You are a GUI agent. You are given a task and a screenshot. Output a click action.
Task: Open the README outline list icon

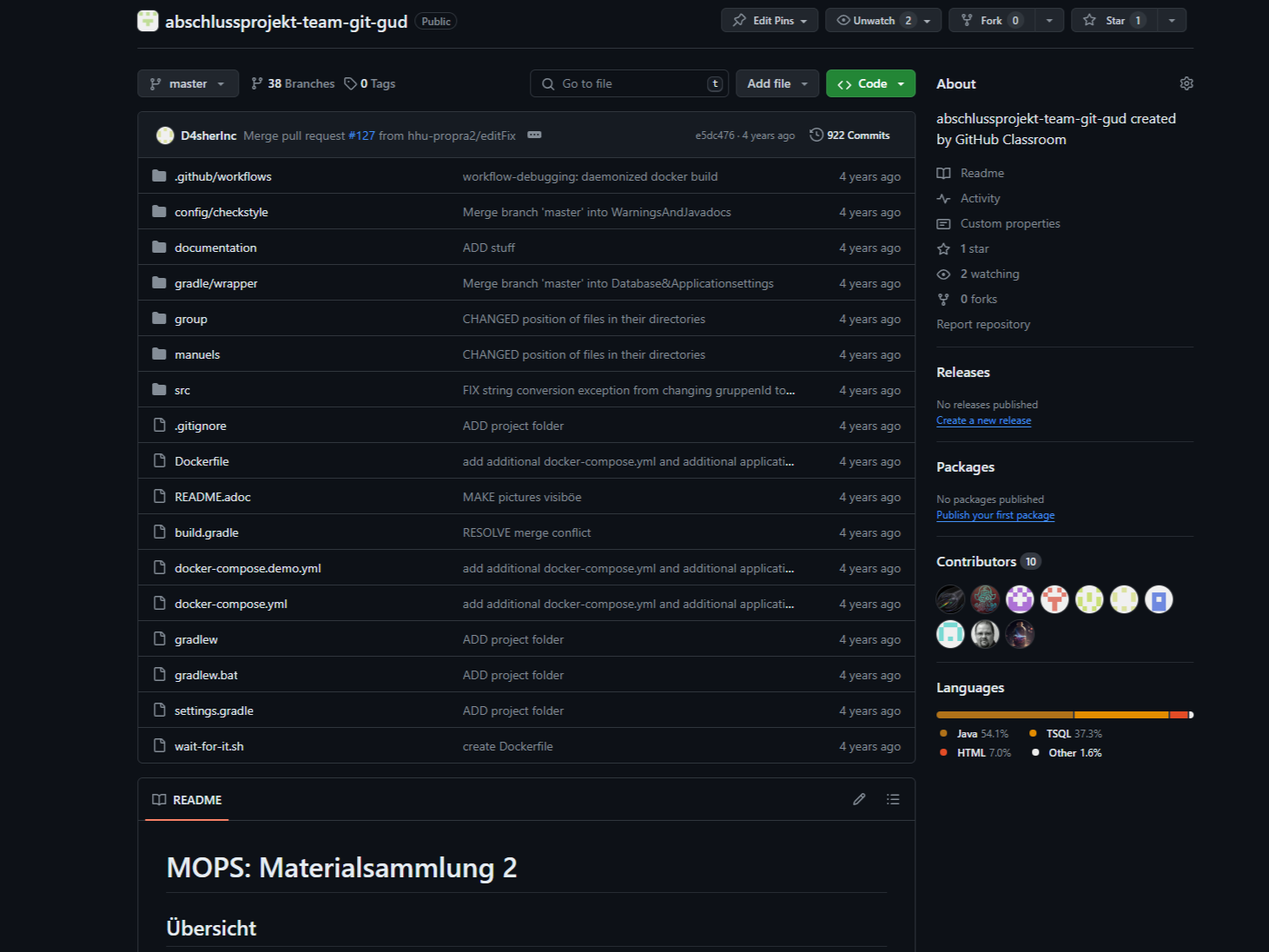(x=893, y=799)
